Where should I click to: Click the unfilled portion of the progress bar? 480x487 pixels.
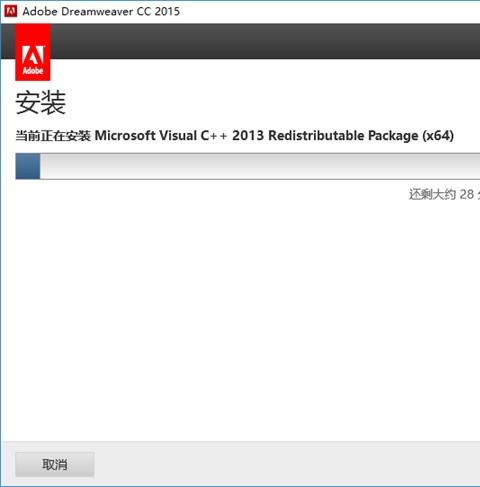(260, 166)
